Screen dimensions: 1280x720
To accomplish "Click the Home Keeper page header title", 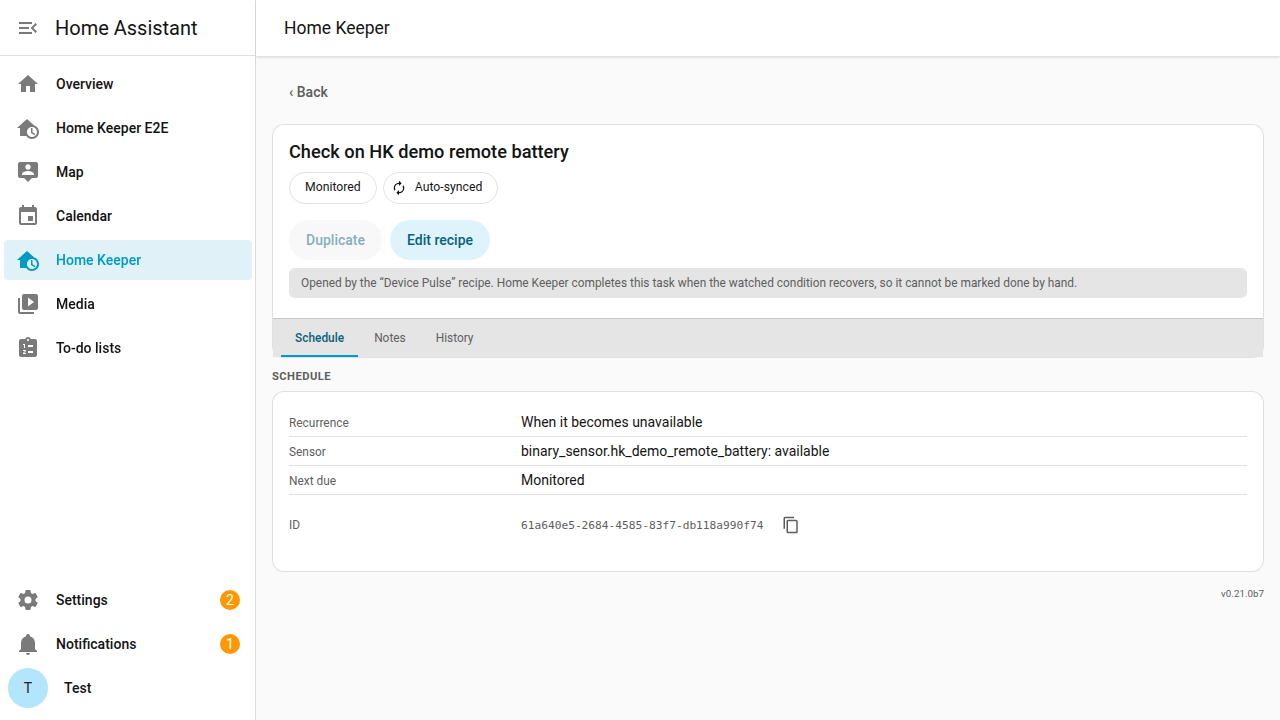I will click(337, 28).
